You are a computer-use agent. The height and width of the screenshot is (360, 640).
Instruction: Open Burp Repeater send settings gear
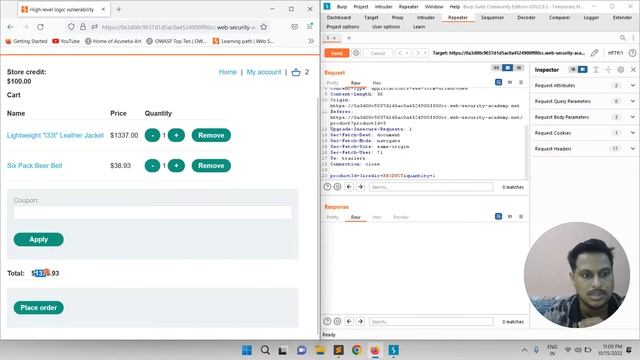pos(356,53)
